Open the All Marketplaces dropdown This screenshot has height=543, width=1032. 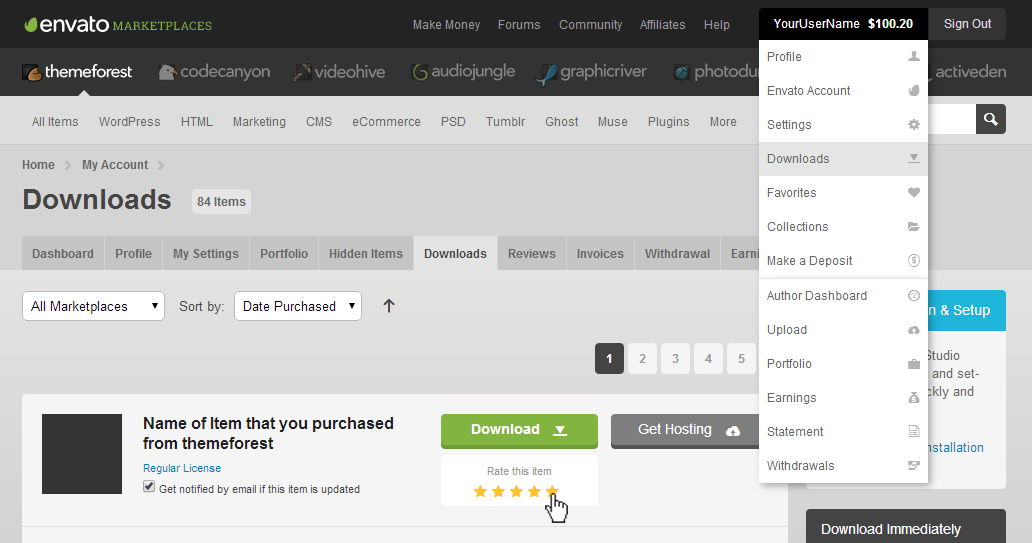(93, 306)
